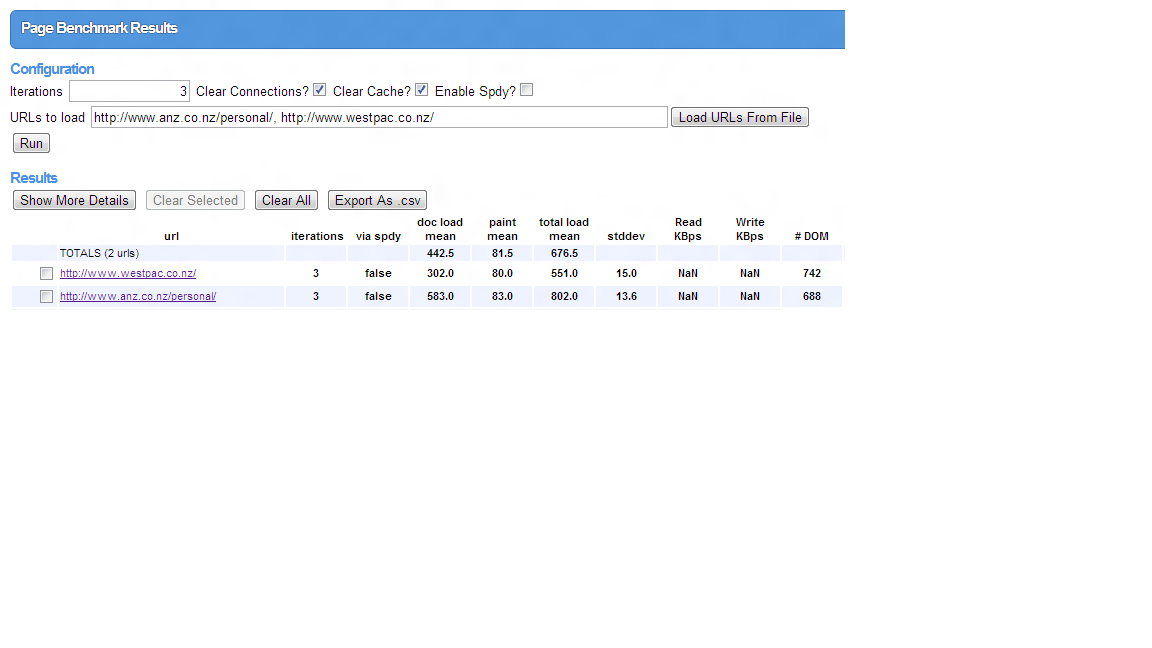Click the doc load mean header

tap(440, 229)
